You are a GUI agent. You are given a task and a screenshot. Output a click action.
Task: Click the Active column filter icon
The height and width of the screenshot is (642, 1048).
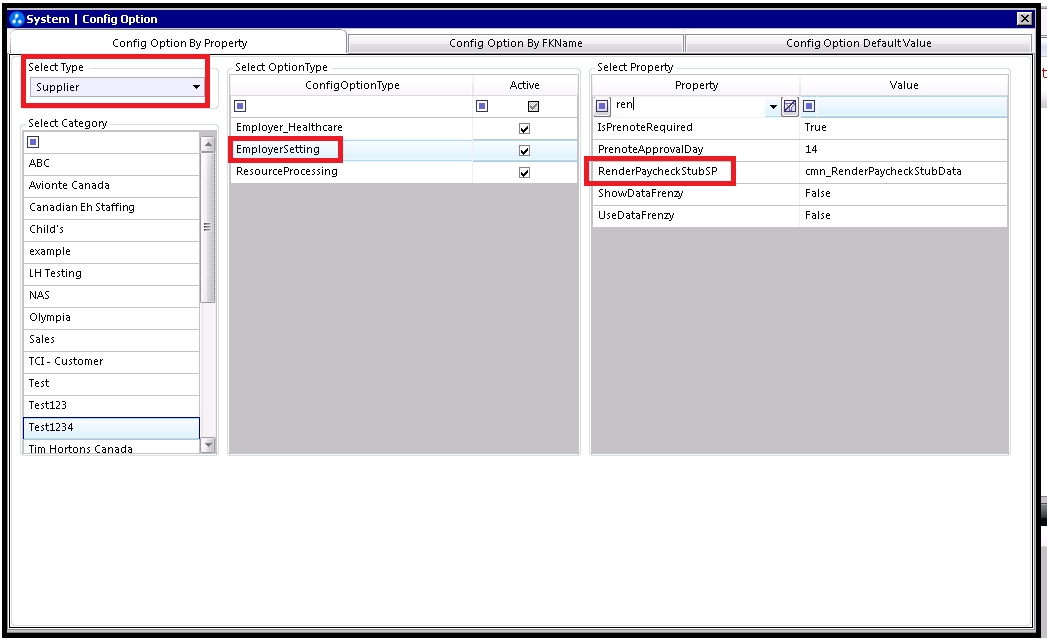[x=482, y=106]
